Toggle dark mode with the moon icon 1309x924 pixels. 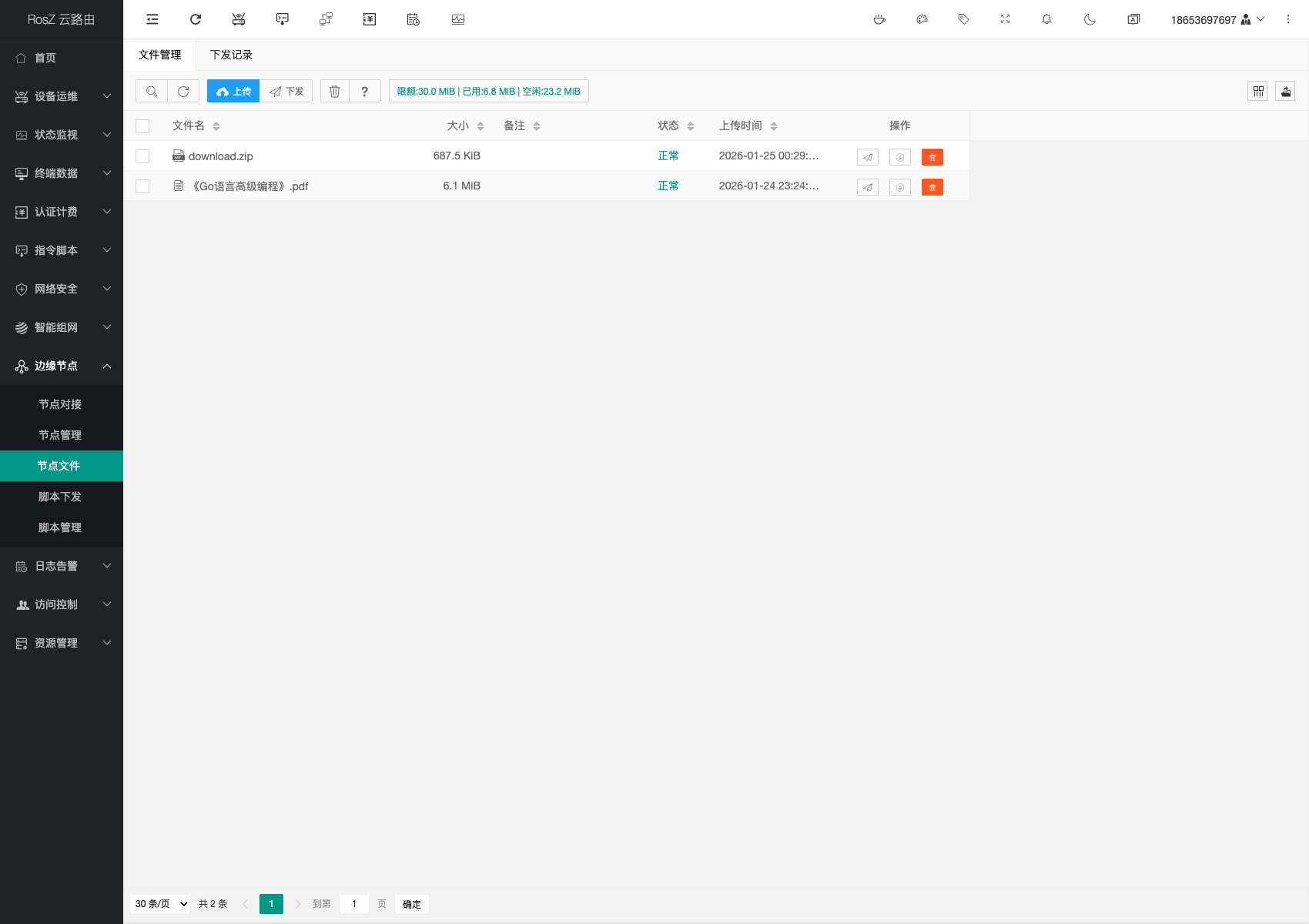[1090, 20]
